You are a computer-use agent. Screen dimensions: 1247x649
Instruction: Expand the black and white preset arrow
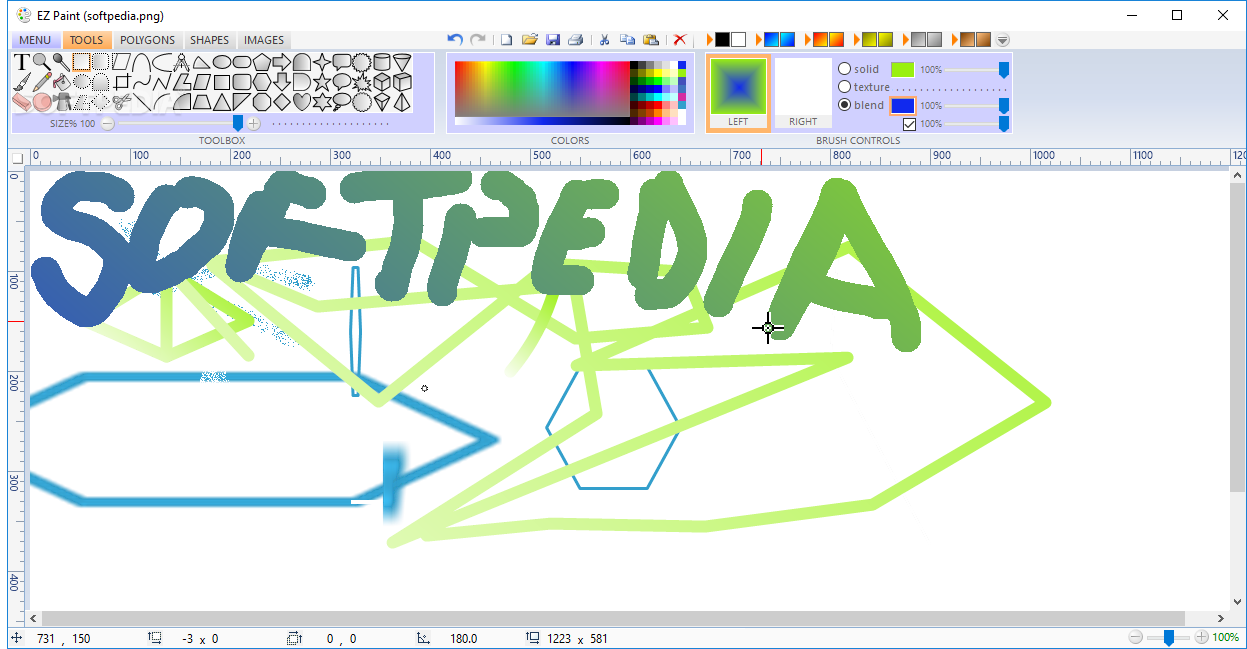[709, 39]
